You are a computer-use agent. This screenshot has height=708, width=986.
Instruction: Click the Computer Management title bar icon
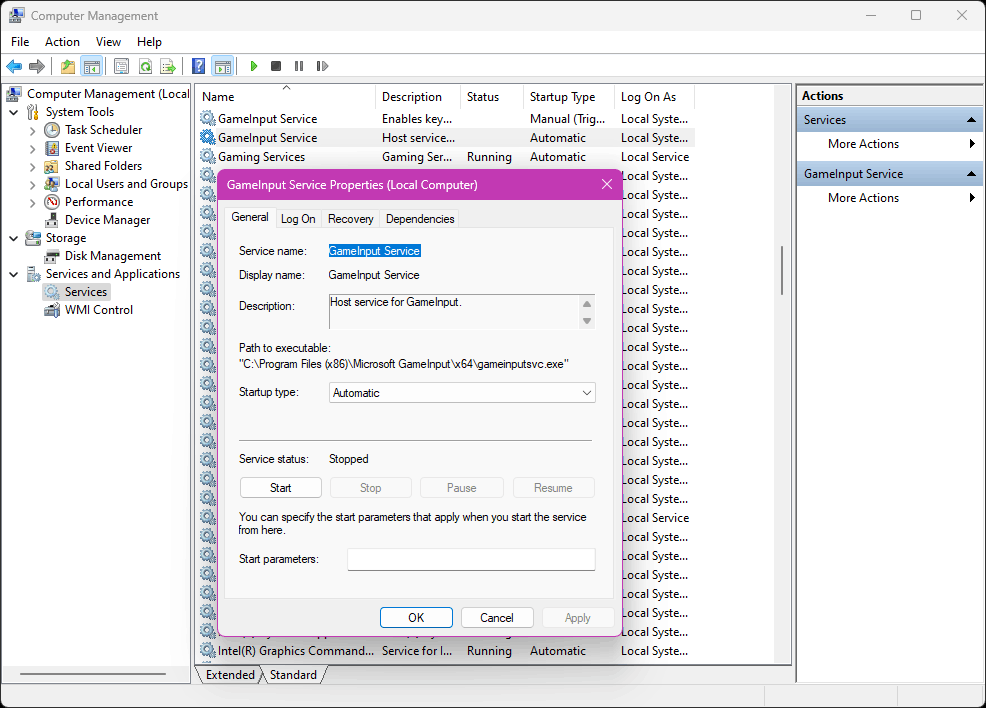click(x=16, y=15)
